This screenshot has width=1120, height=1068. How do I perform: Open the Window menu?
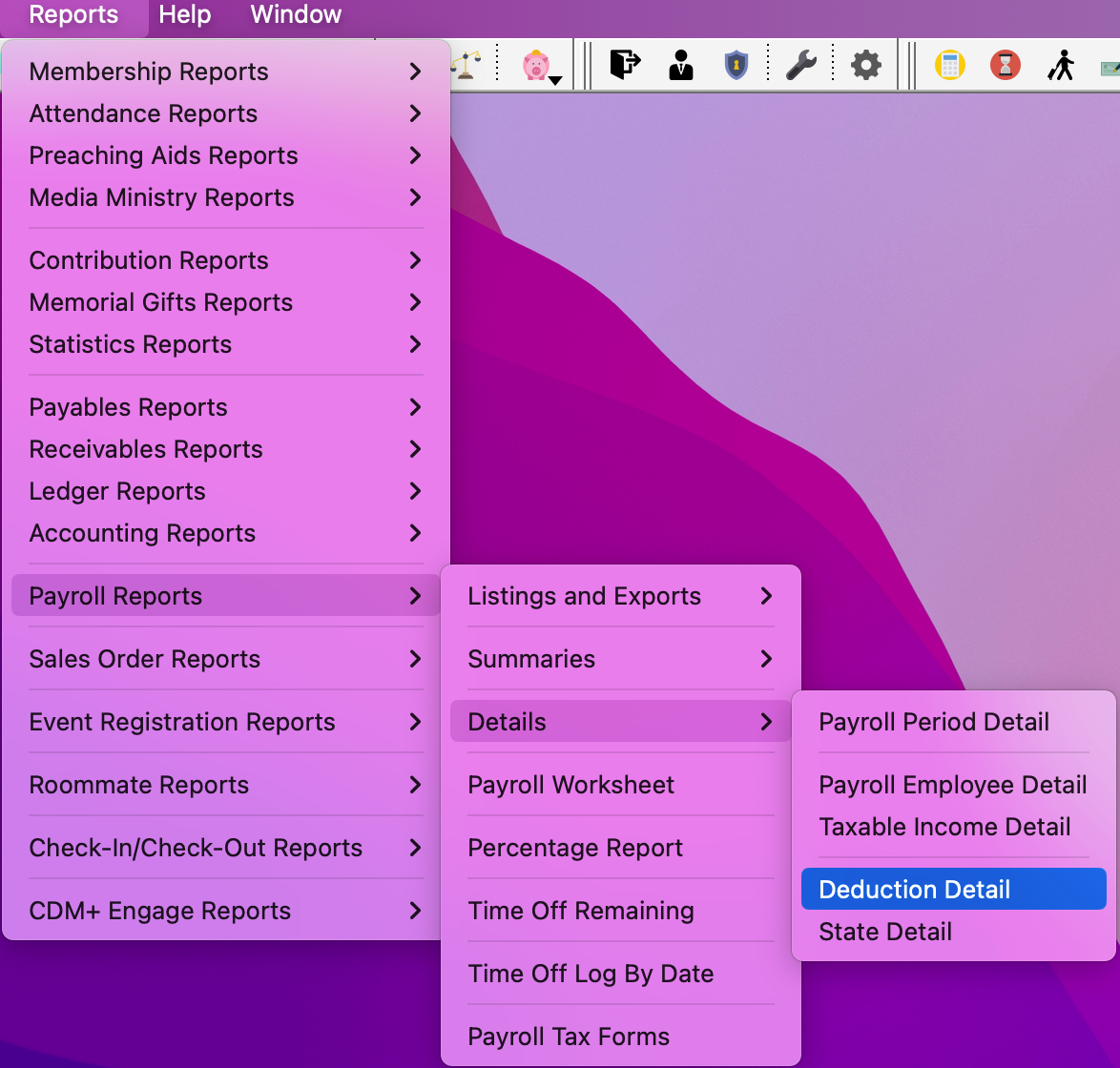click(x=296, y=15)
